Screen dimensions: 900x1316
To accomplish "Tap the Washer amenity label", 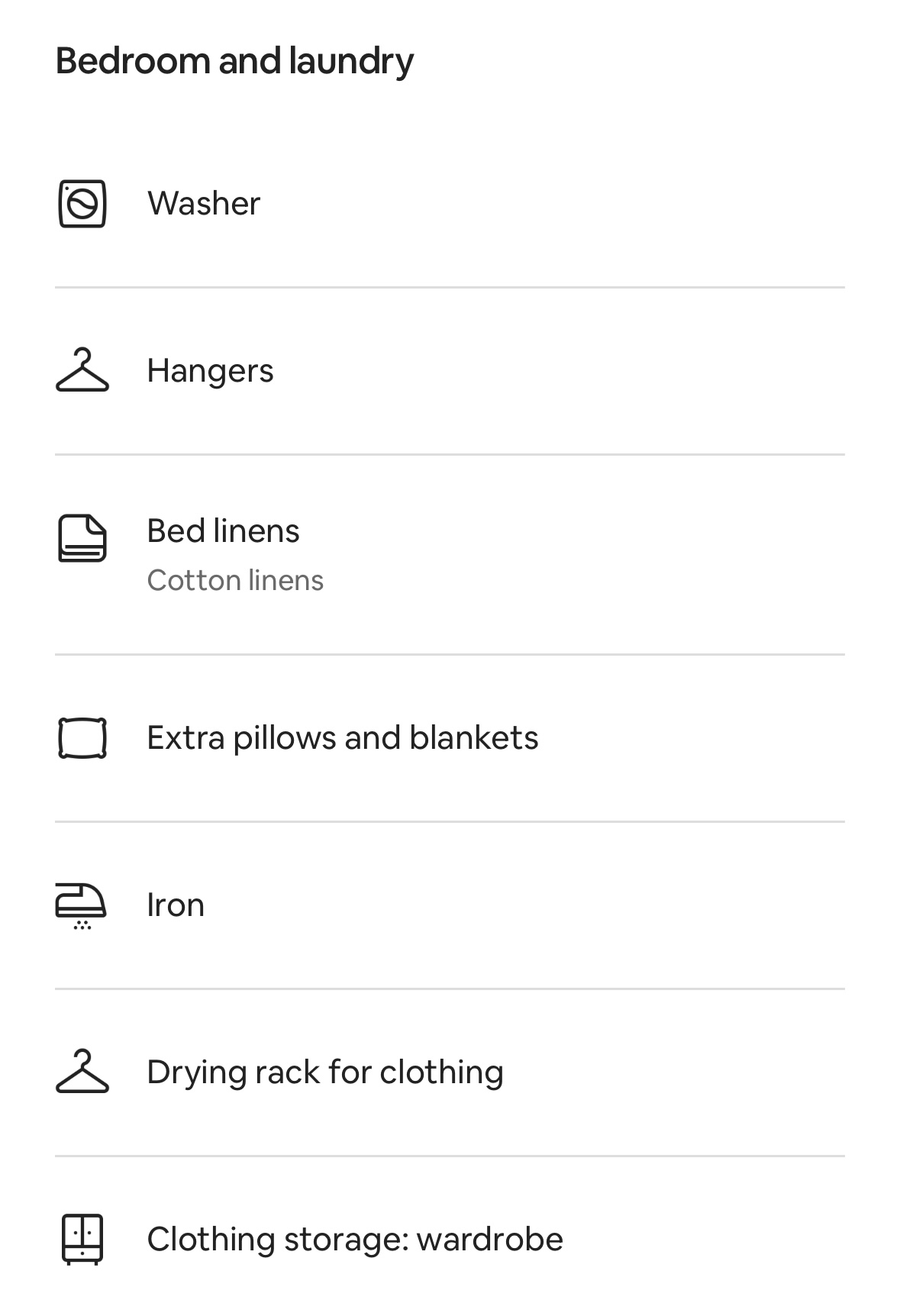I will click(x=204, y=204).
